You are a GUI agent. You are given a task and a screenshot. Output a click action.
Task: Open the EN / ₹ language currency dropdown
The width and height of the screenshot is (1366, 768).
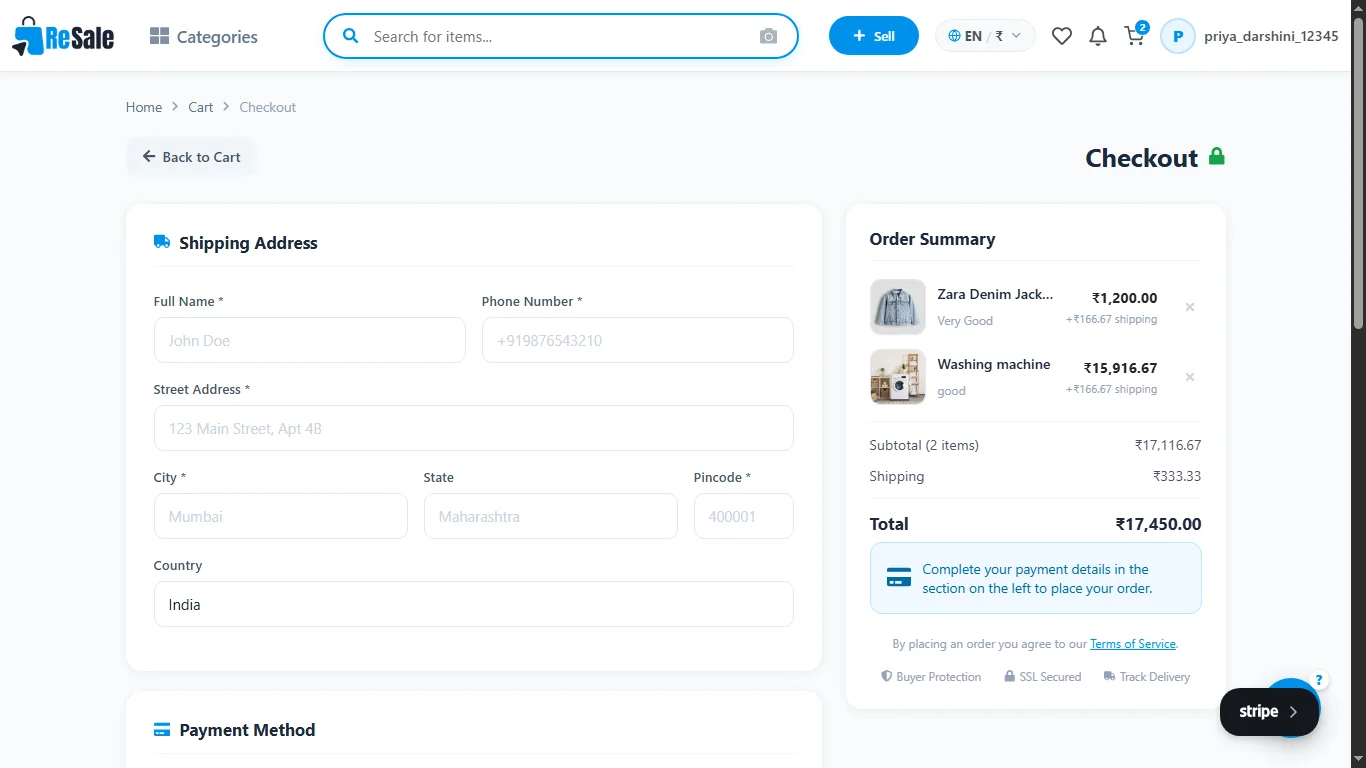pyautogui.click(x=985, y=36)
